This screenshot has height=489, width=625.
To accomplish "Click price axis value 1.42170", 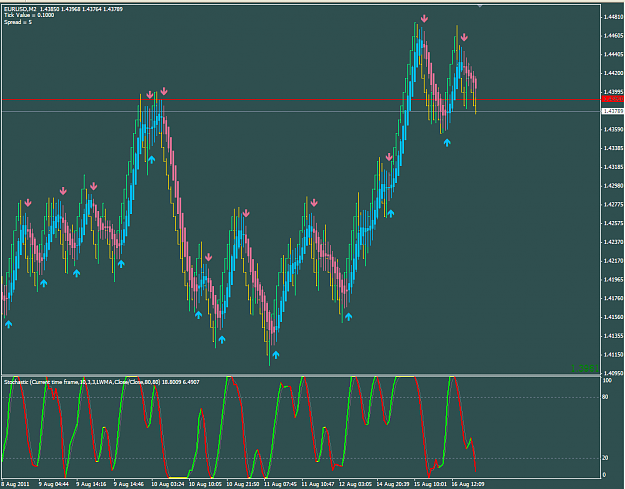I will click(x=613, y=261).
